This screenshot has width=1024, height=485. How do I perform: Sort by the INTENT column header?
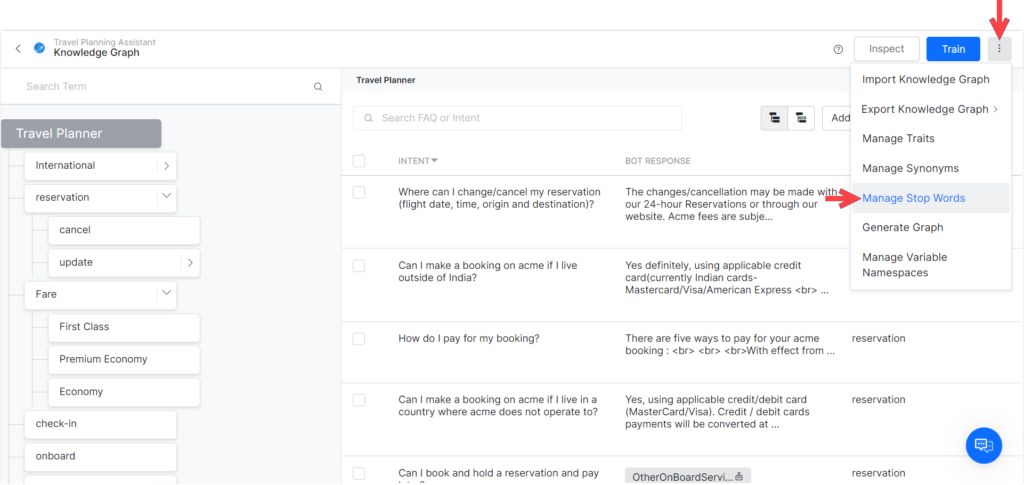417,161
